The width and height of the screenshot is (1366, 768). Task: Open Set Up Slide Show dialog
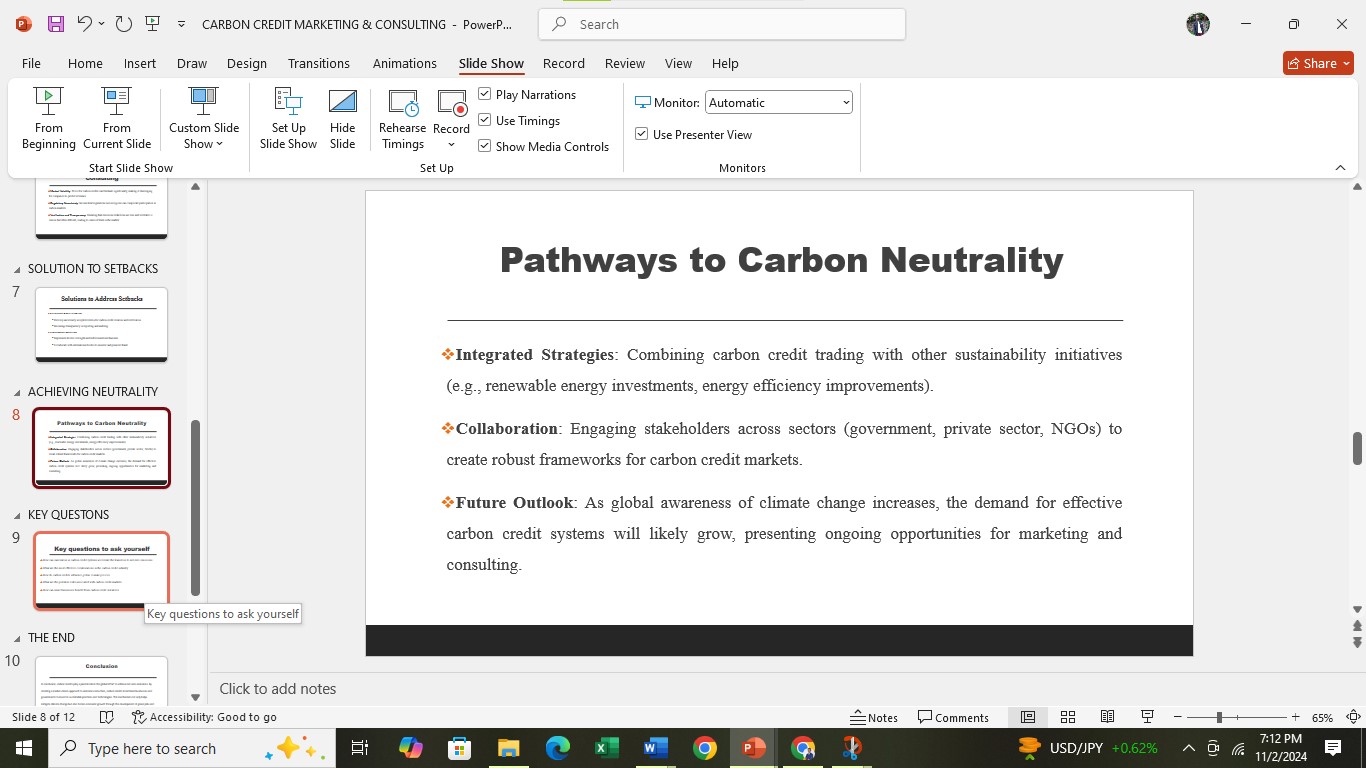point(288,118)
